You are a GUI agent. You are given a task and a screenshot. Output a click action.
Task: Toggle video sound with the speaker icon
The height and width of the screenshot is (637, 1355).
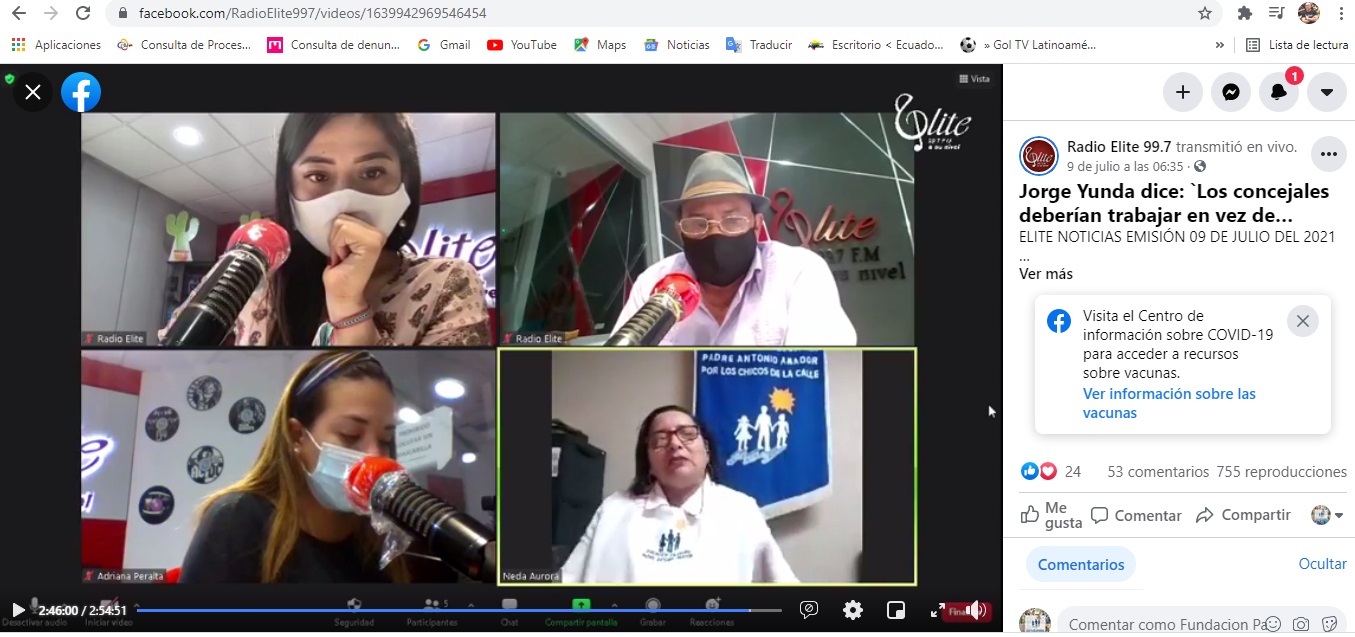[x=977, y=610]
